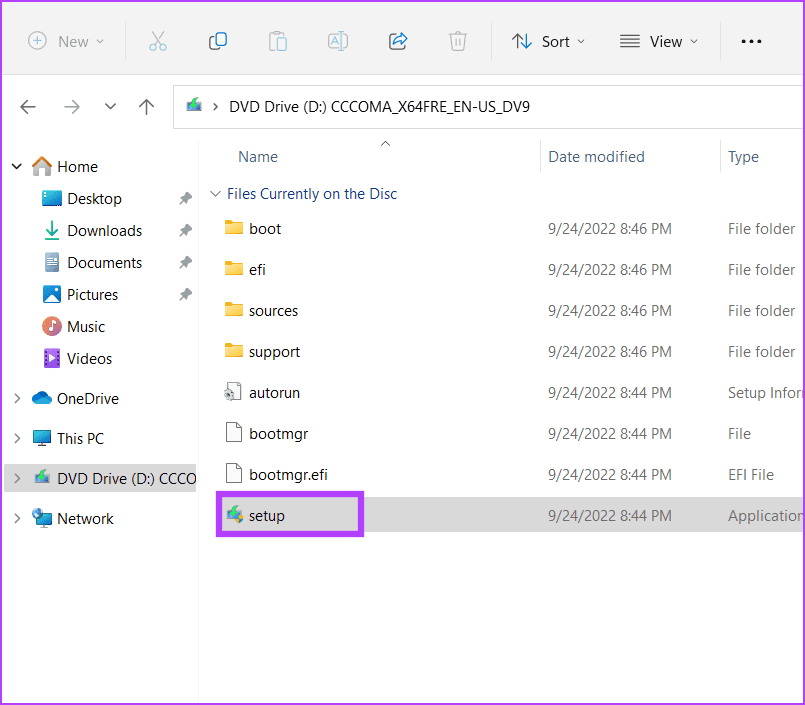Open the View dropdown

coord(659,41)
